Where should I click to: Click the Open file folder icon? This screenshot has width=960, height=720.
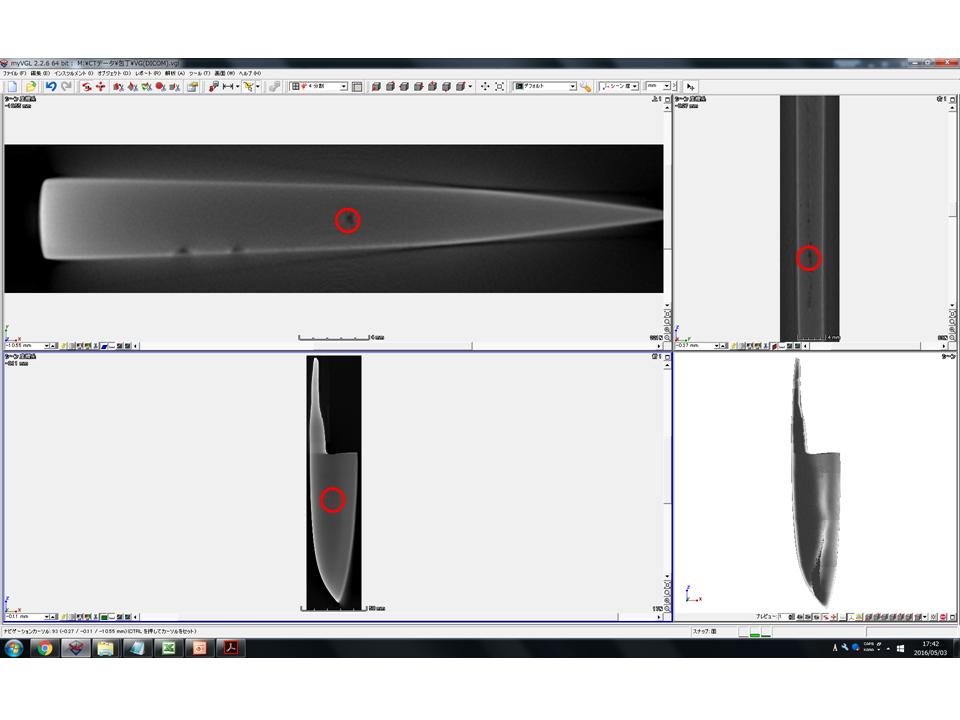point(31,87)
